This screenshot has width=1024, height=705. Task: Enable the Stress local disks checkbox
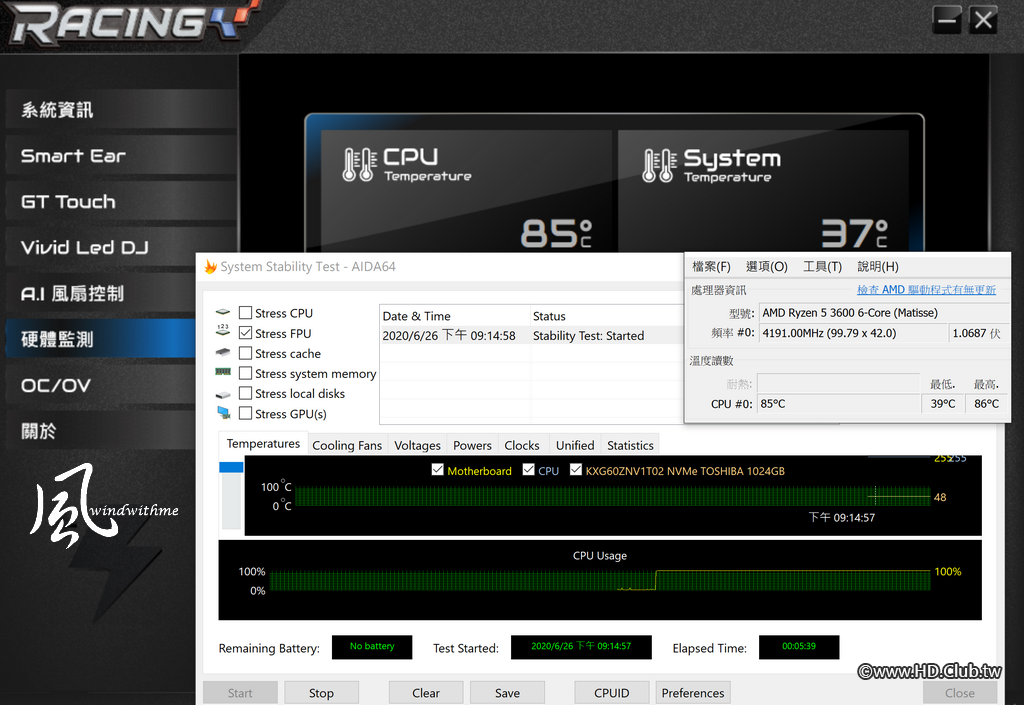coord(246,393)
